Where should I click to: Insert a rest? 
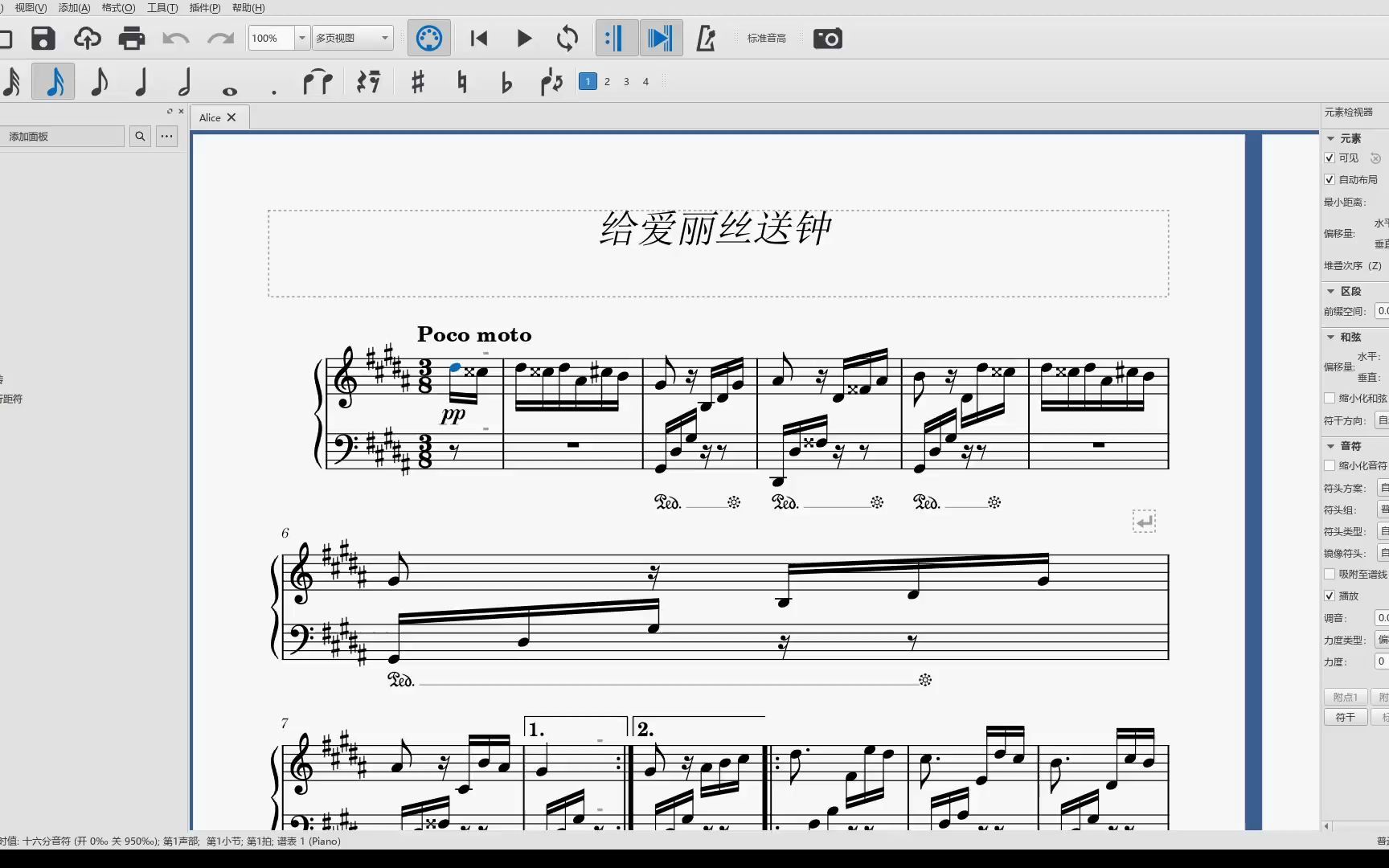(368, 81)
